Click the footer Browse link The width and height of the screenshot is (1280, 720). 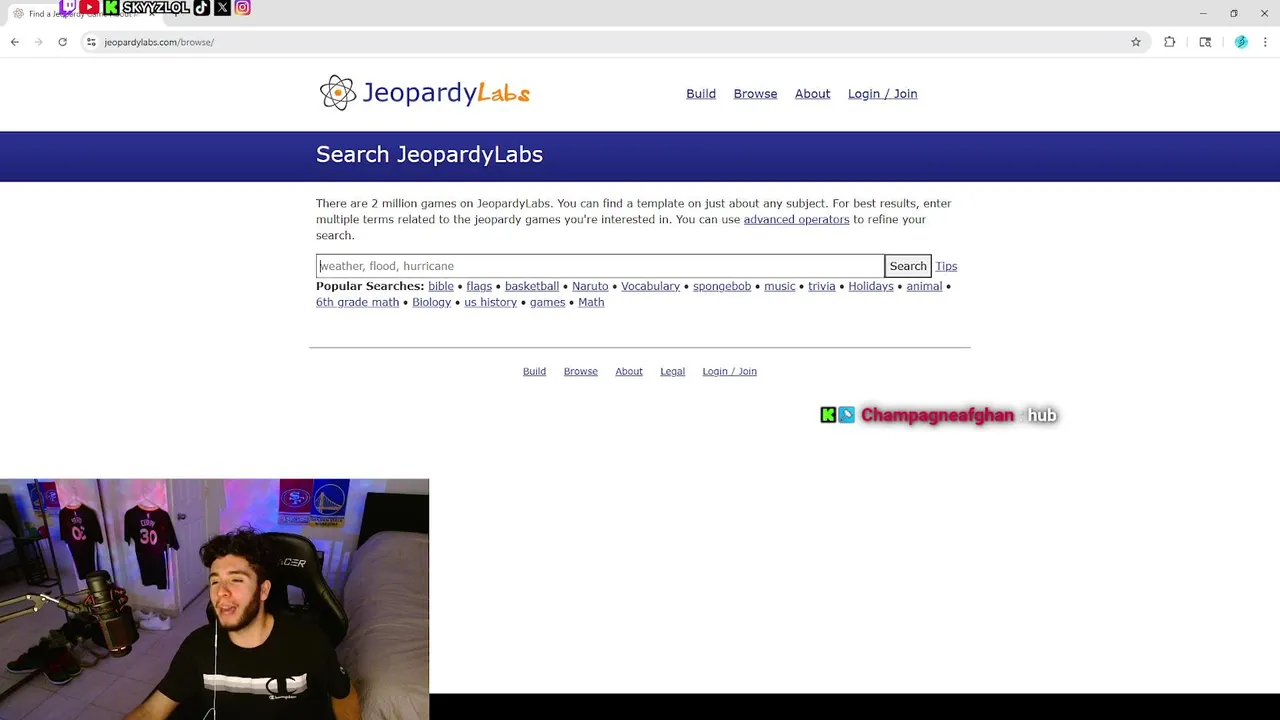click(580, 371)
